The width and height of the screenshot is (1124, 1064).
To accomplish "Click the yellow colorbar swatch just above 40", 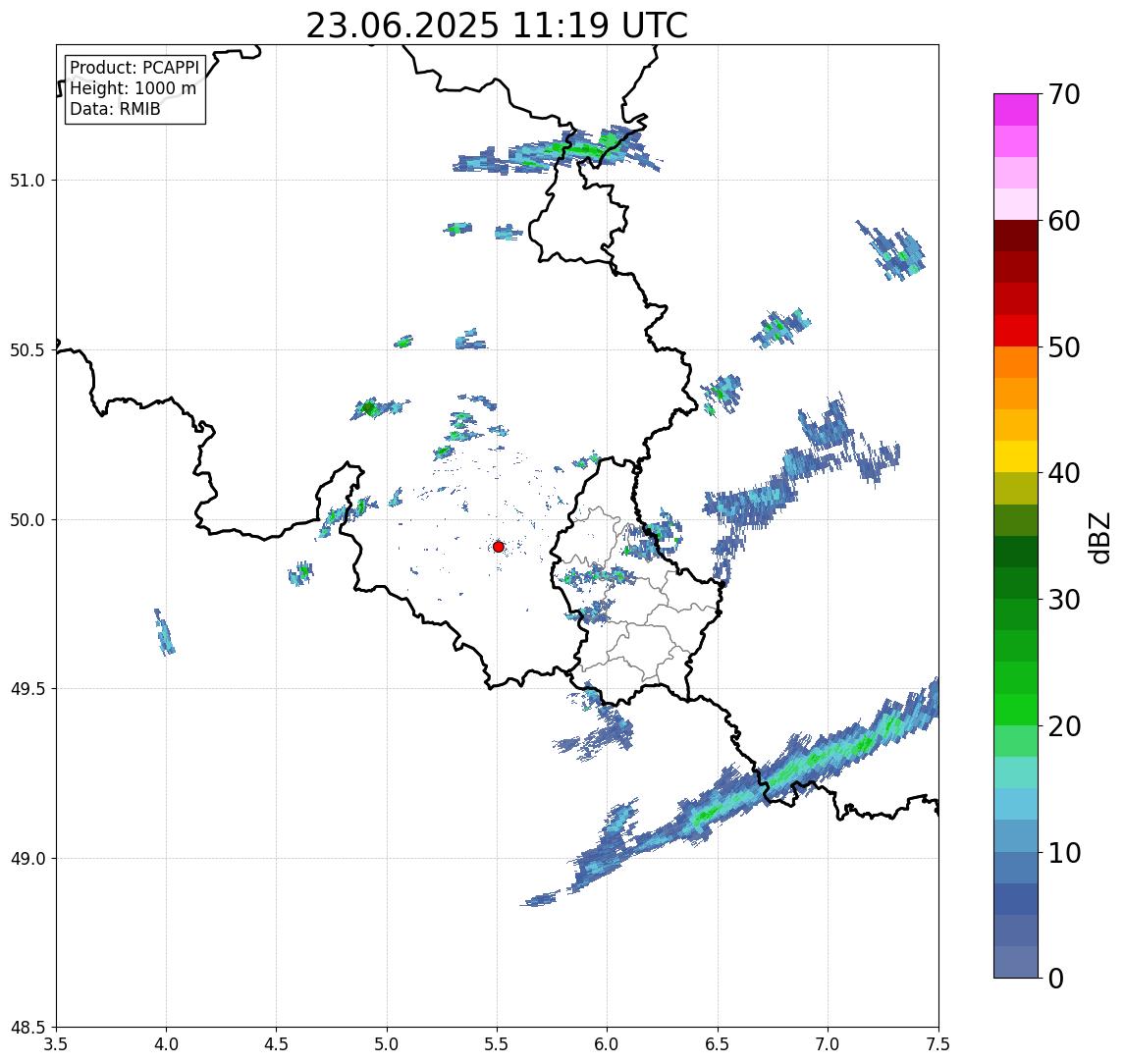I will coord(1016,457).
